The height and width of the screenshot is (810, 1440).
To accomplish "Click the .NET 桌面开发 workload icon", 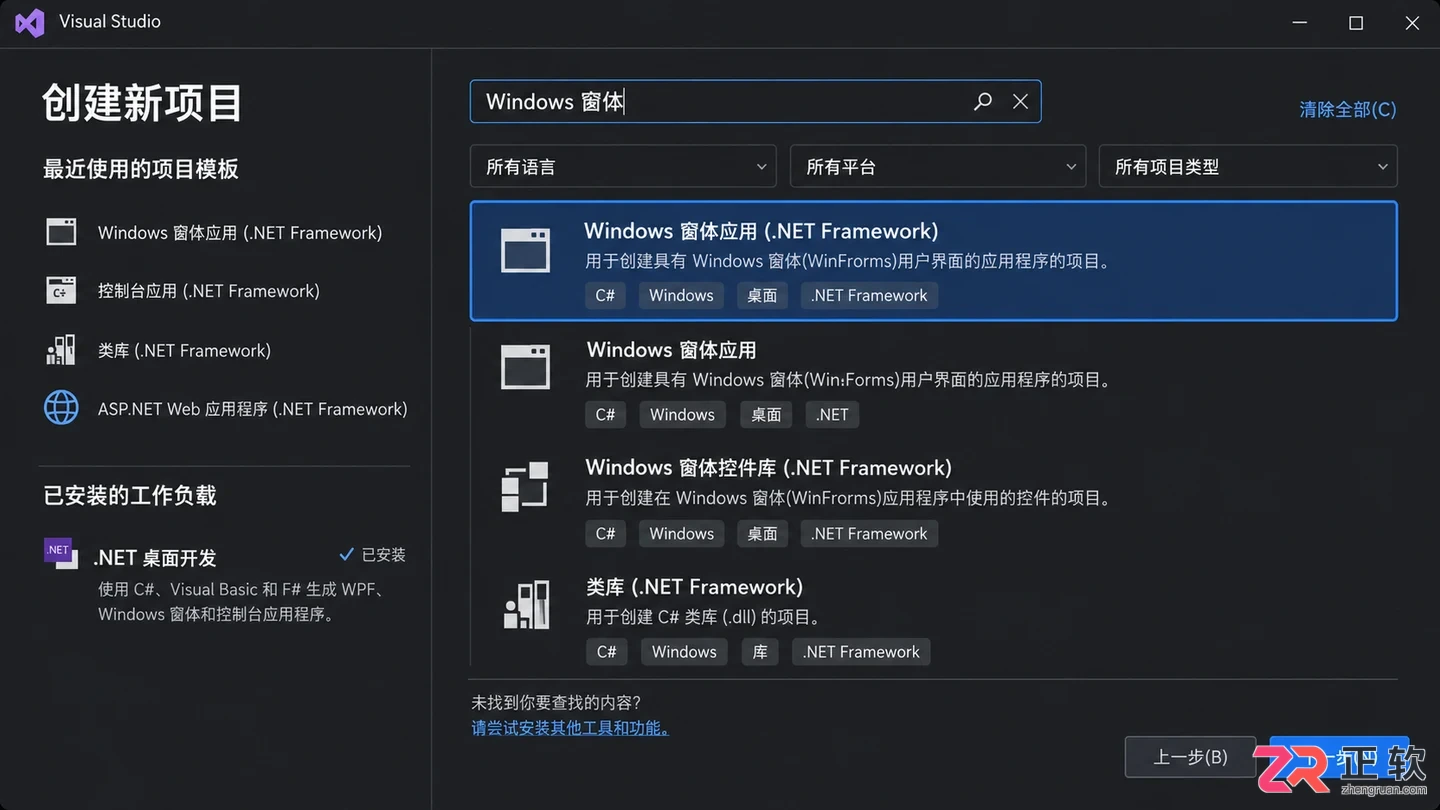I will pos(61,553).
